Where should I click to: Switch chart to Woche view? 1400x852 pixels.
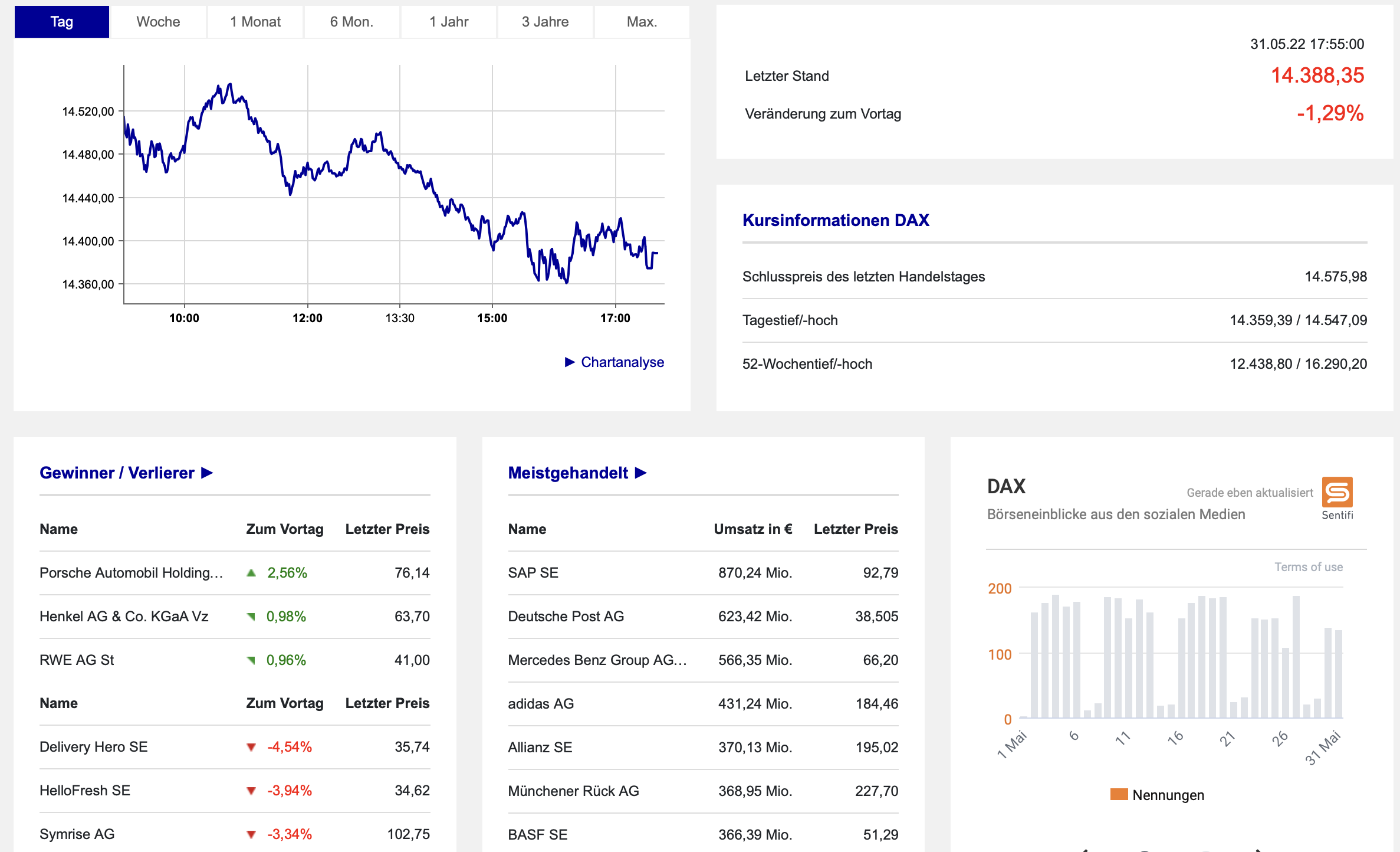pos(158,22)
